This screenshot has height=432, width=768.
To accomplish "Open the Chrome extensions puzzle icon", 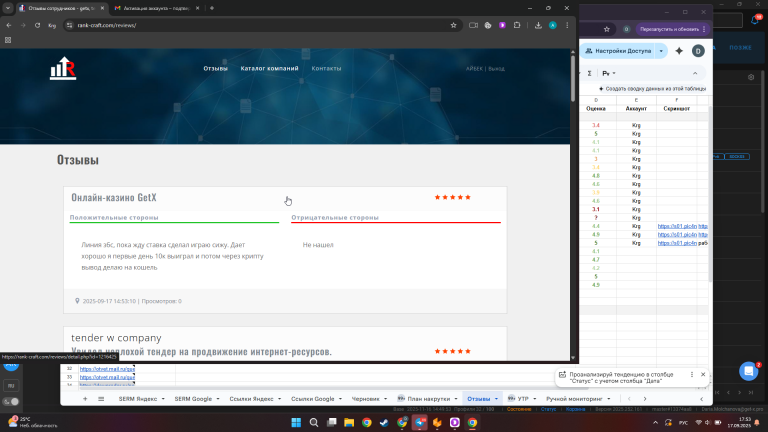I will click(x=517, y=25).
